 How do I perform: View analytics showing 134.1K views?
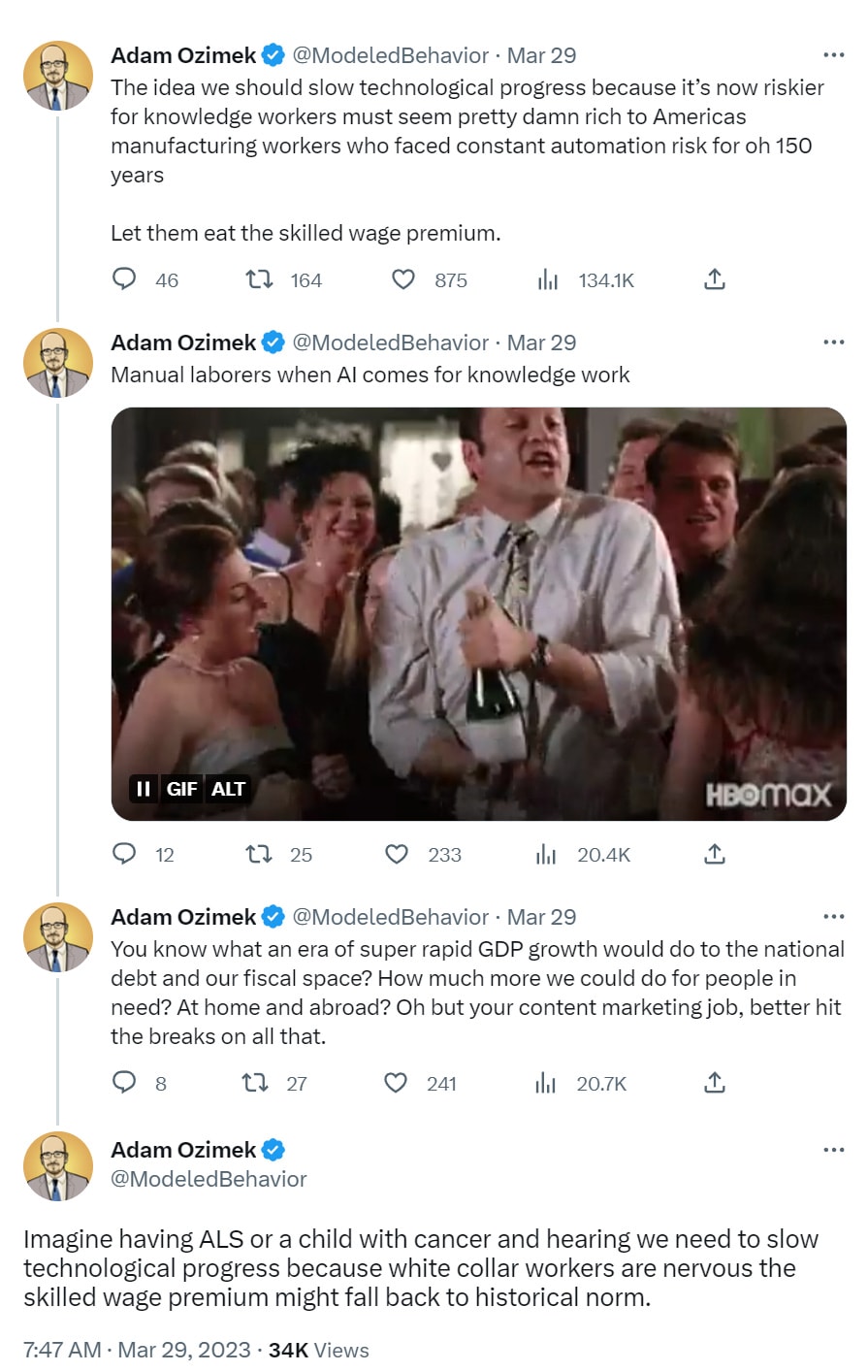[548, 279]
